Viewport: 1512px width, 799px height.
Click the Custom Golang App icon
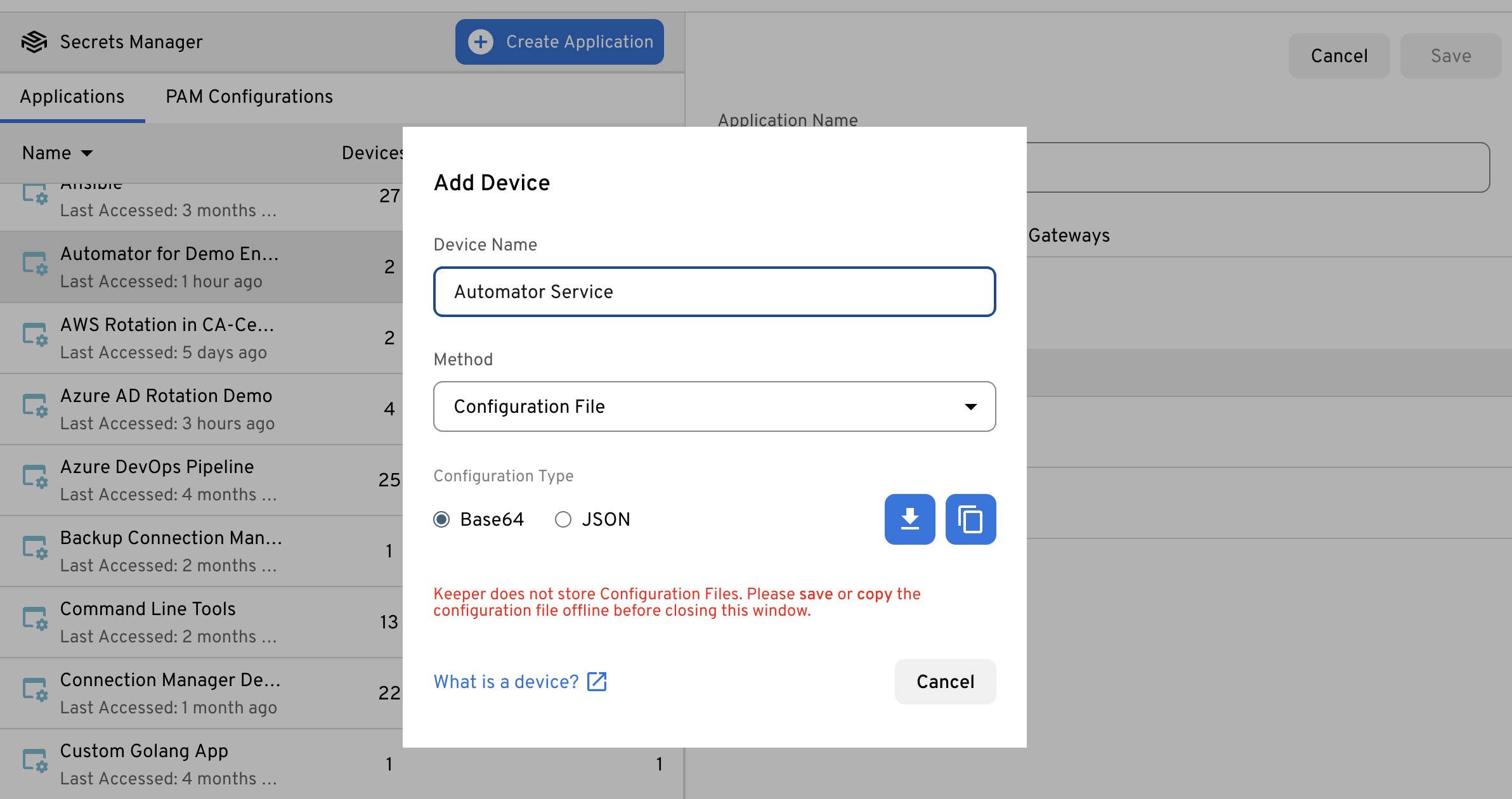[x=35, y=760]
